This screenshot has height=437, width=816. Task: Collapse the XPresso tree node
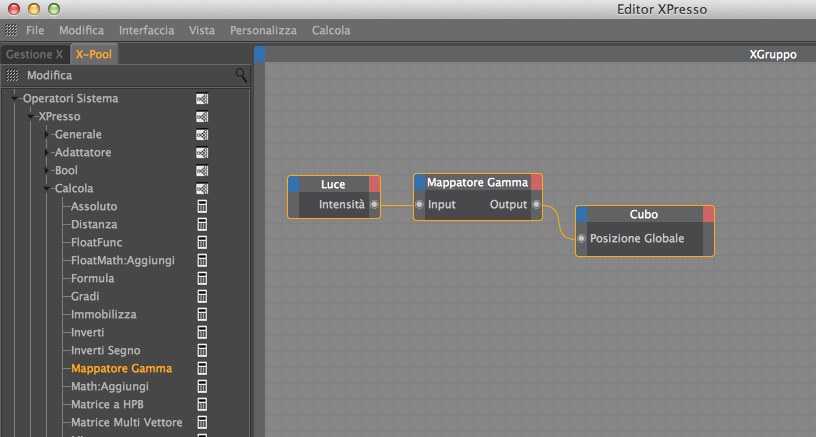click(x=31, y=117)
